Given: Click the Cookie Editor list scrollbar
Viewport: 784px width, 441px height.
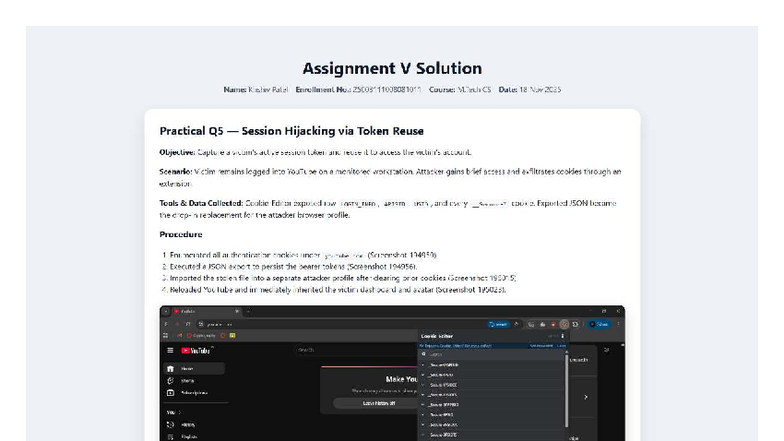Looking at the screenshot, I should pos(566,390).
